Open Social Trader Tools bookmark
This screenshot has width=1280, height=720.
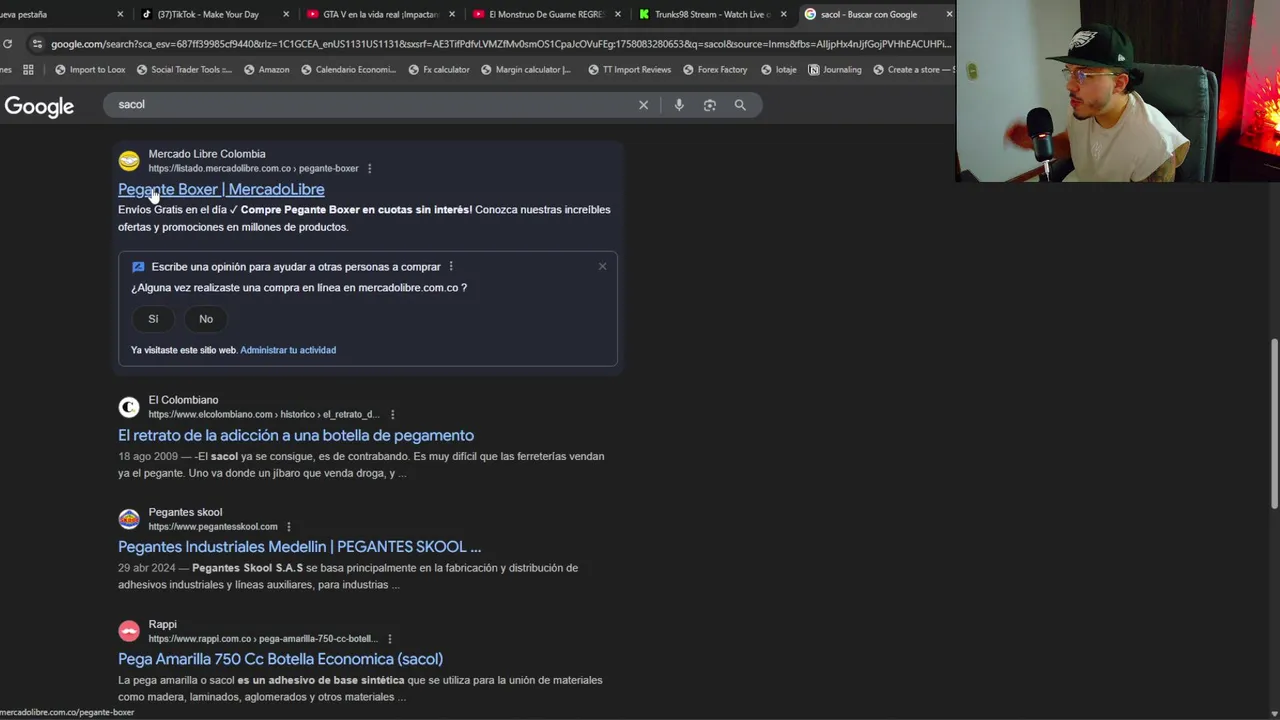coord(184,69)
